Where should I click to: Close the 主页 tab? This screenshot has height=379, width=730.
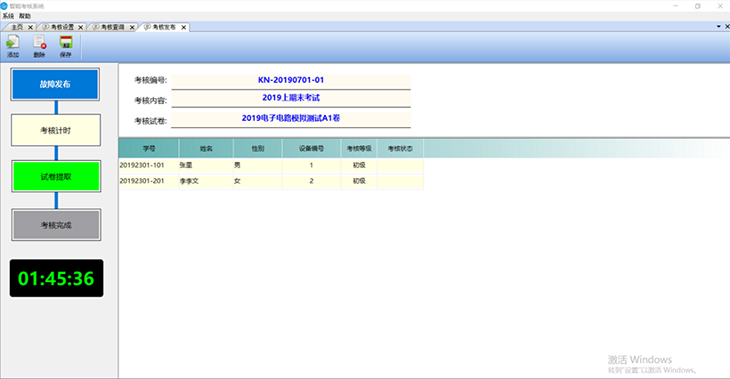point(31,27)
